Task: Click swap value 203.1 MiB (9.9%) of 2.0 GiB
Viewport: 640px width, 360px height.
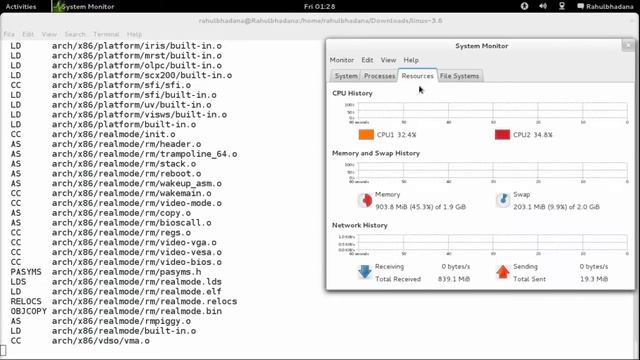Action: point(556,207)
